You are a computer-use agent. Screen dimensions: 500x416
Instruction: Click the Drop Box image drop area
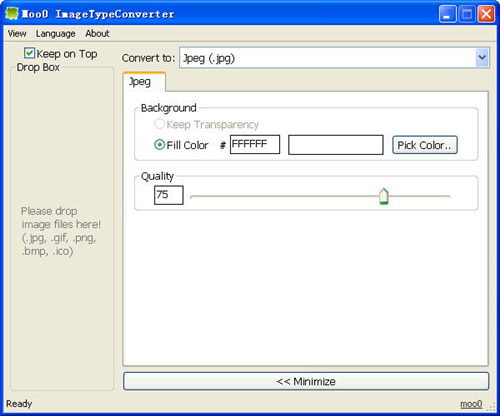pos(62,229)
